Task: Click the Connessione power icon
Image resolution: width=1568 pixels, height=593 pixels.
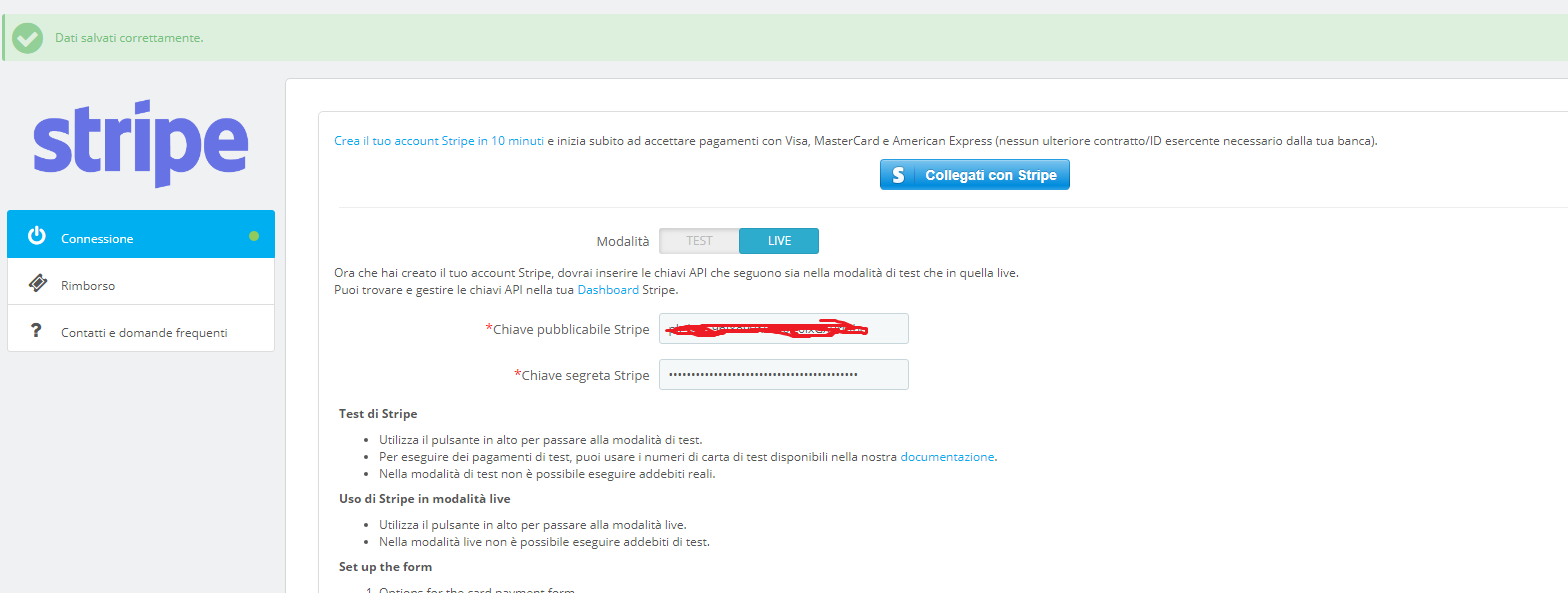Action: [x=37, y=236]
